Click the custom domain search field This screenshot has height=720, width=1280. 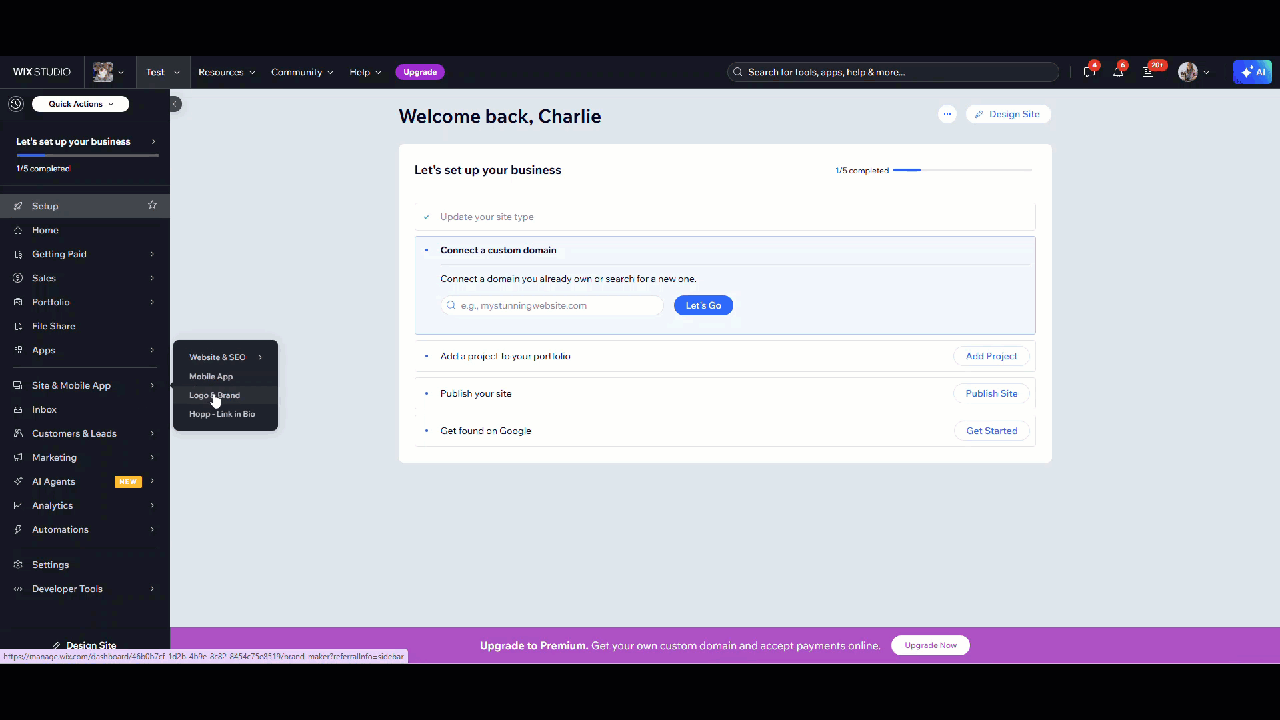[x=552, y=305]
